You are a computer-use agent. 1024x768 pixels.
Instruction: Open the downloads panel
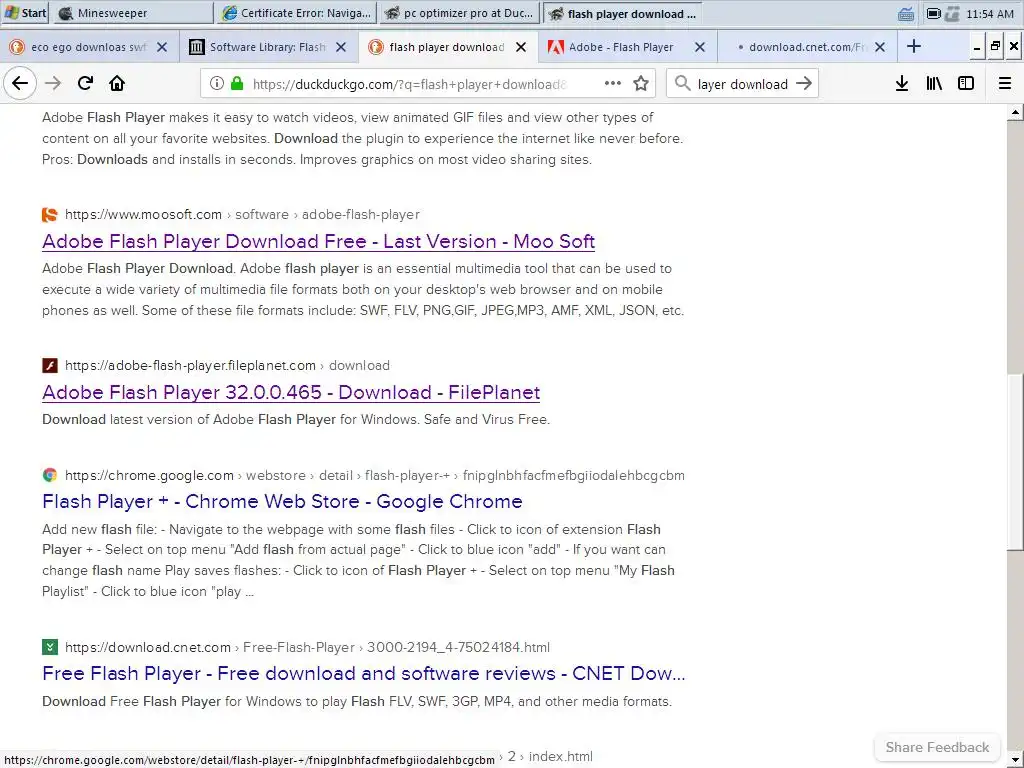click(x=902, y=84)
